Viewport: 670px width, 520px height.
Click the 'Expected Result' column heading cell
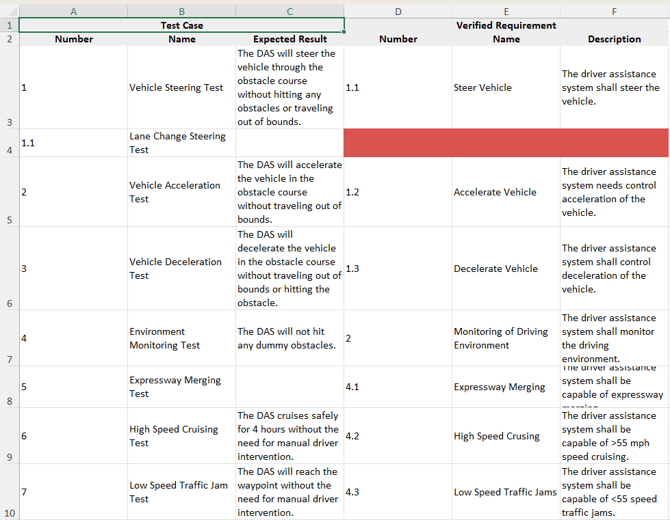click(x=290, y=39)
